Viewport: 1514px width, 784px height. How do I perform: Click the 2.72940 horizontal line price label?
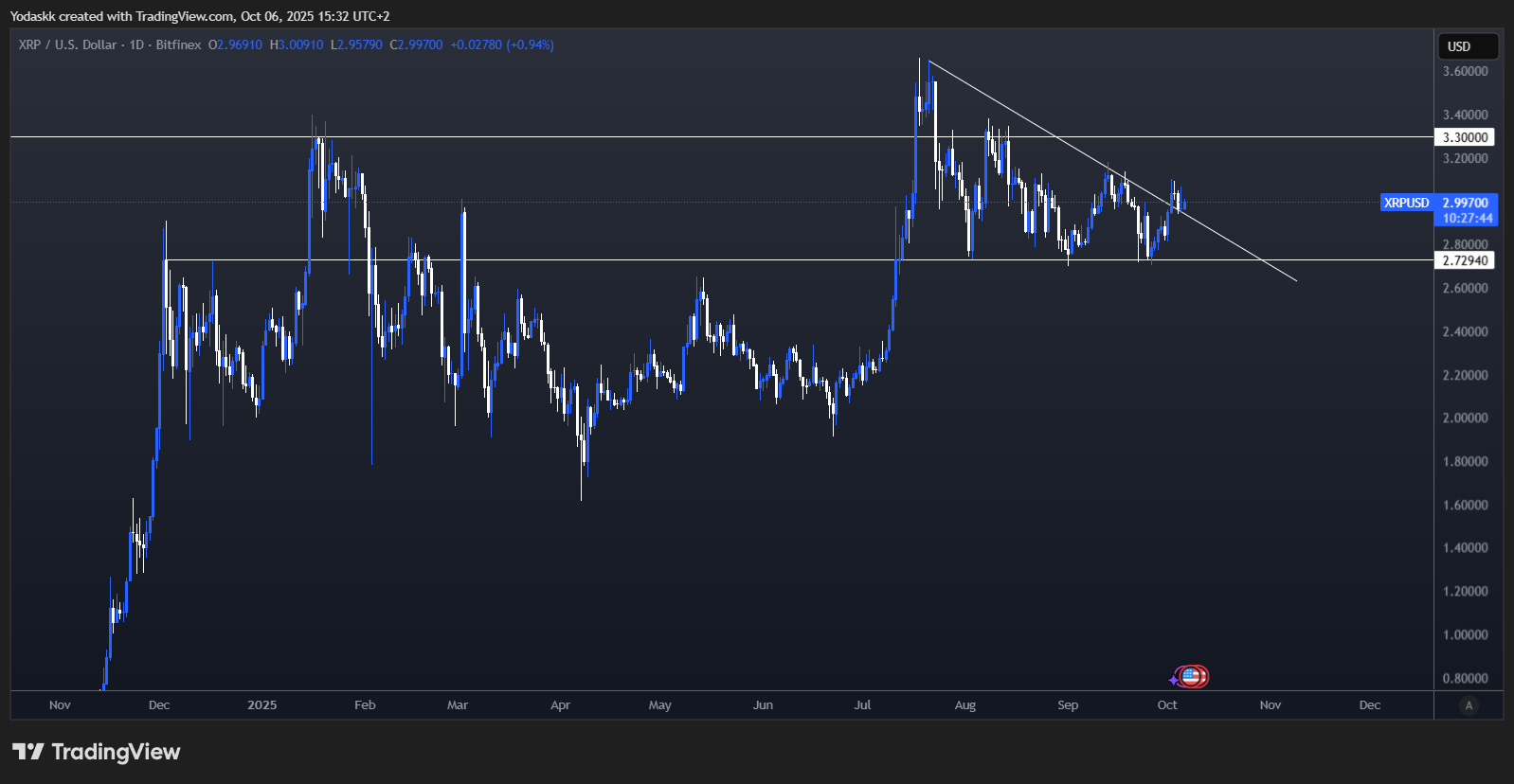tap(1465, 260)
